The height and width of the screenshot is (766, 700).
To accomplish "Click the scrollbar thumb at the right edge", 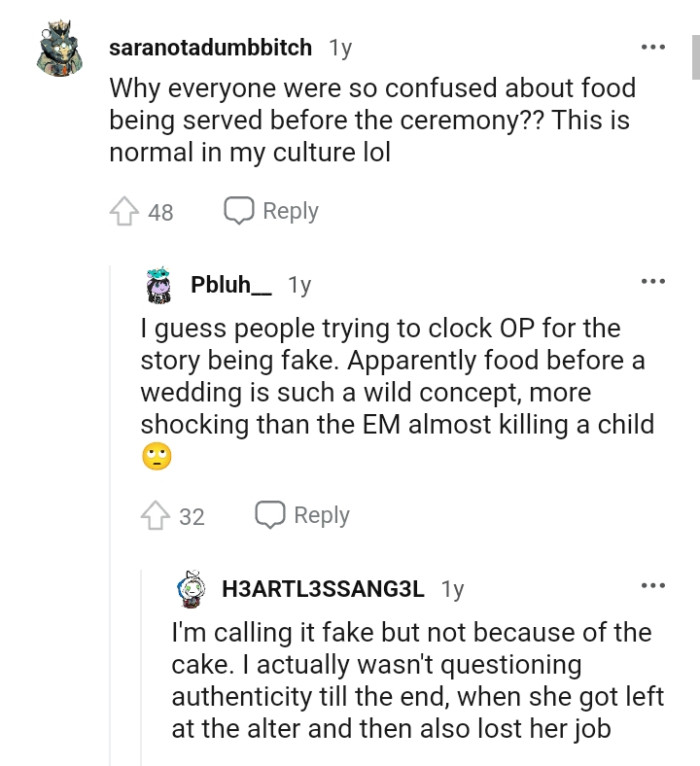I will click(695, 58).
